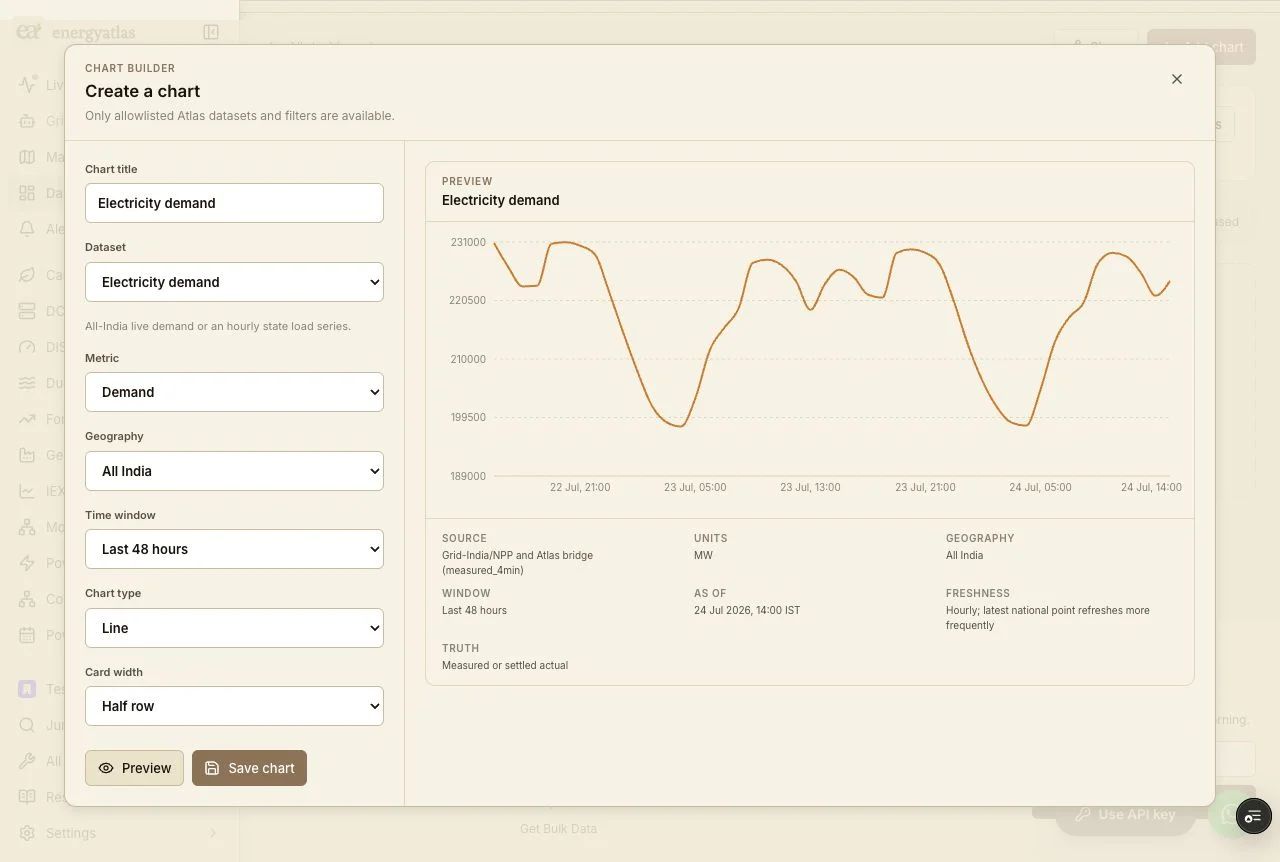Open the wrench icon in background sidebar

(x=27, y=761)
